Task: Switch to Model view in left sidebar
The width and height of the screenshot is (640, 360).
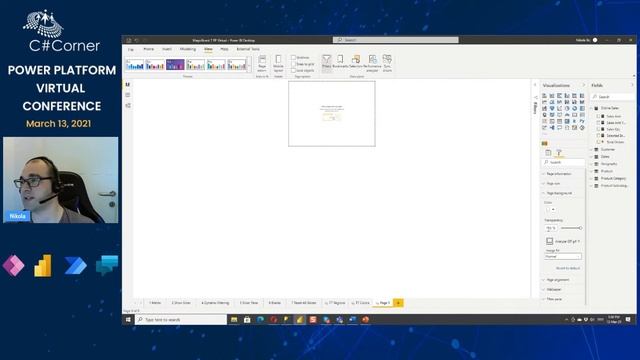Action: [x=128, y=105]
